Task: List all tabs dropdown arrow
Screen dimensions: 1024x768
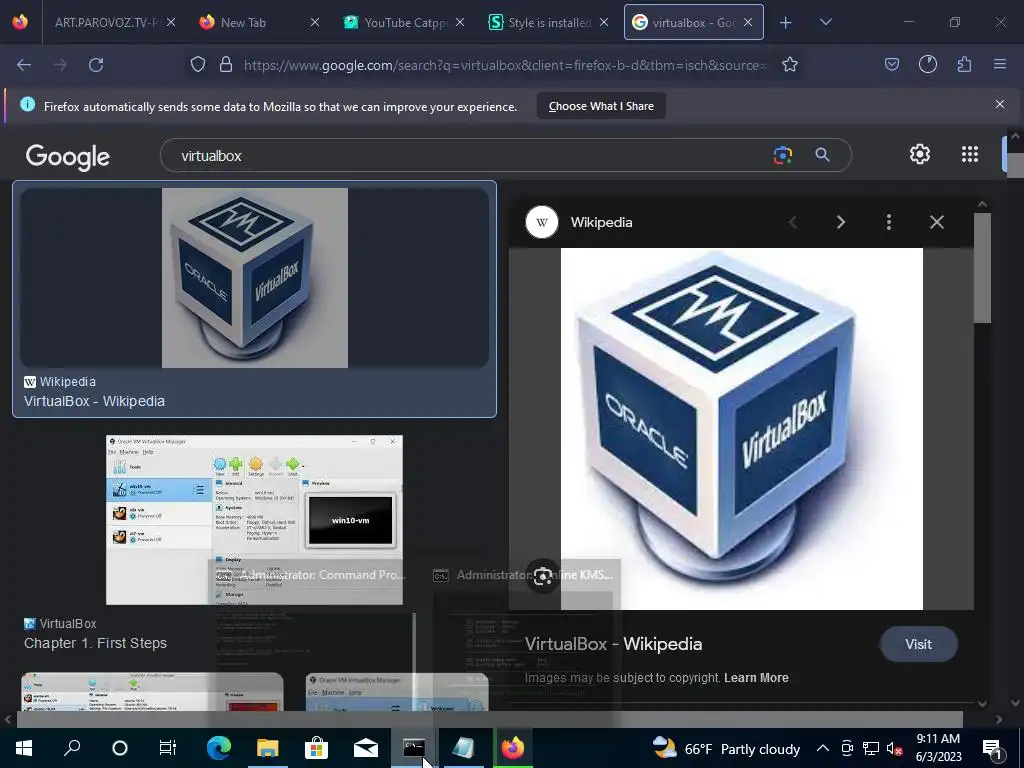Action: (825, 22)
